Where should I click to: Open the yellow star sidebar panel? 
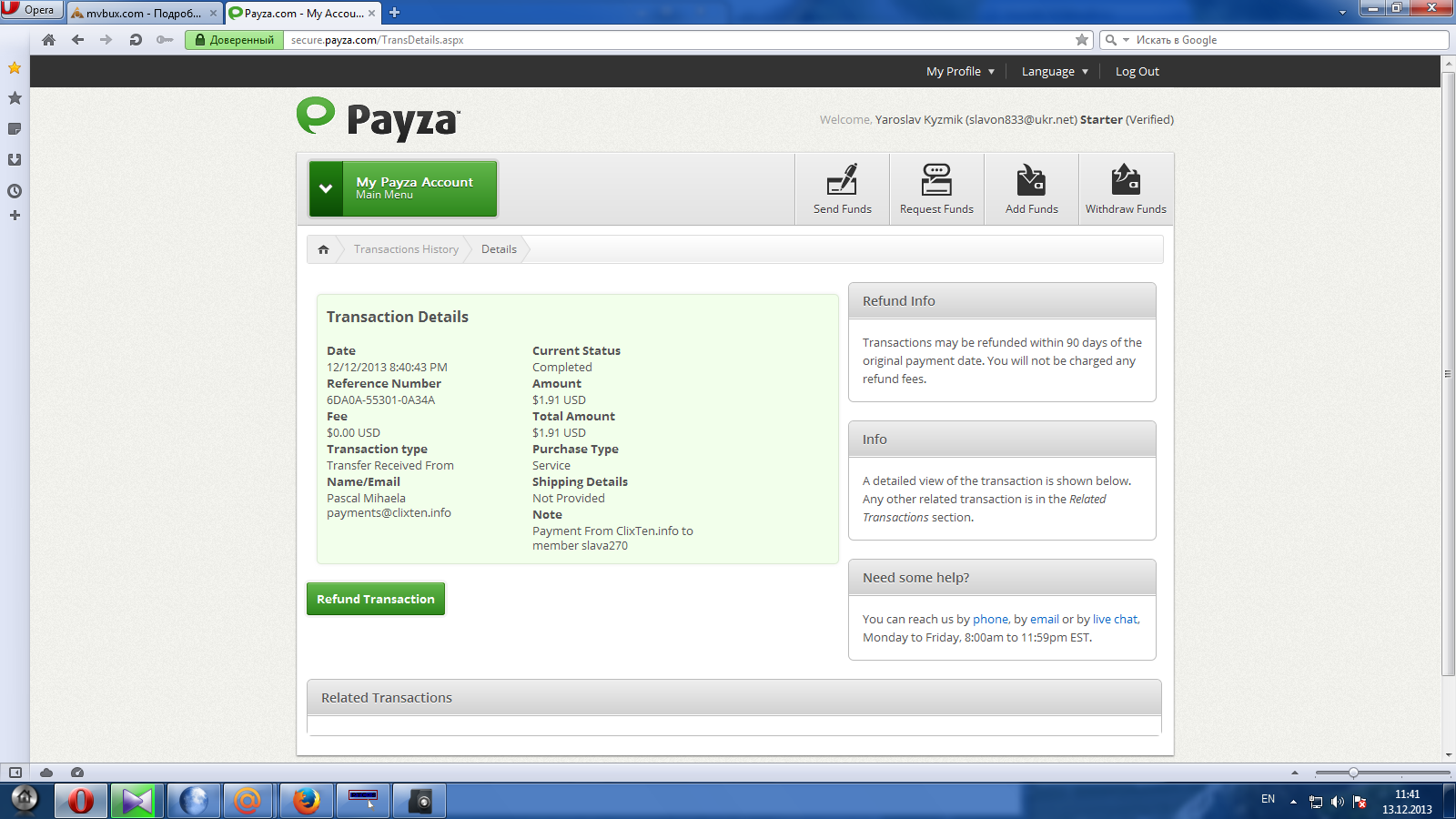15,67
